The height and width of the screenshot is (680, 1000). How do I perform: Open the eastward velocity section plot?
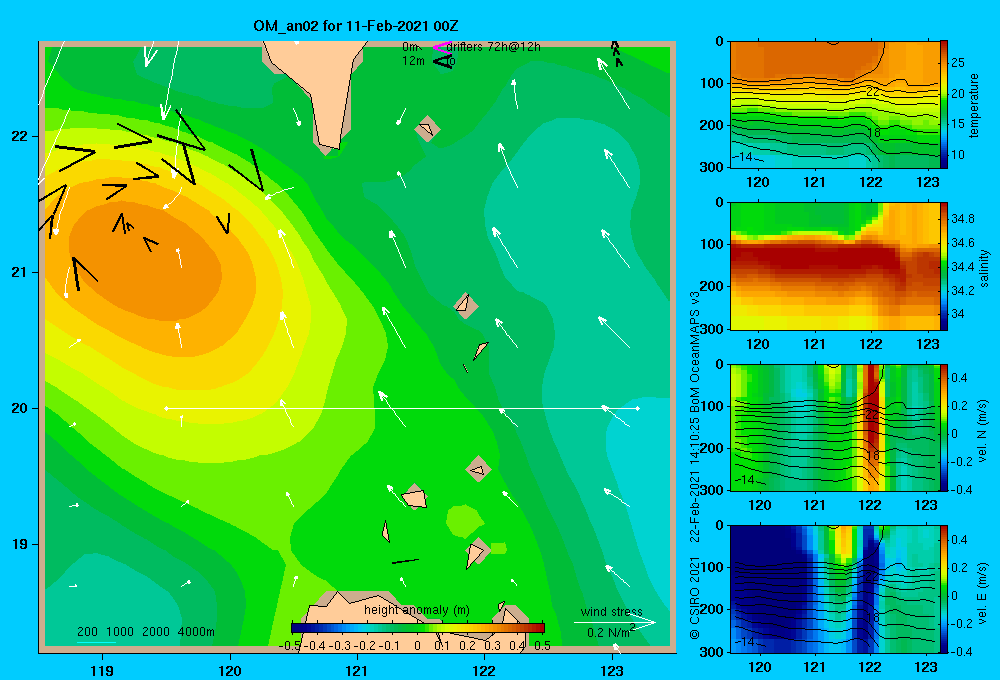click(x=835, y=589)
